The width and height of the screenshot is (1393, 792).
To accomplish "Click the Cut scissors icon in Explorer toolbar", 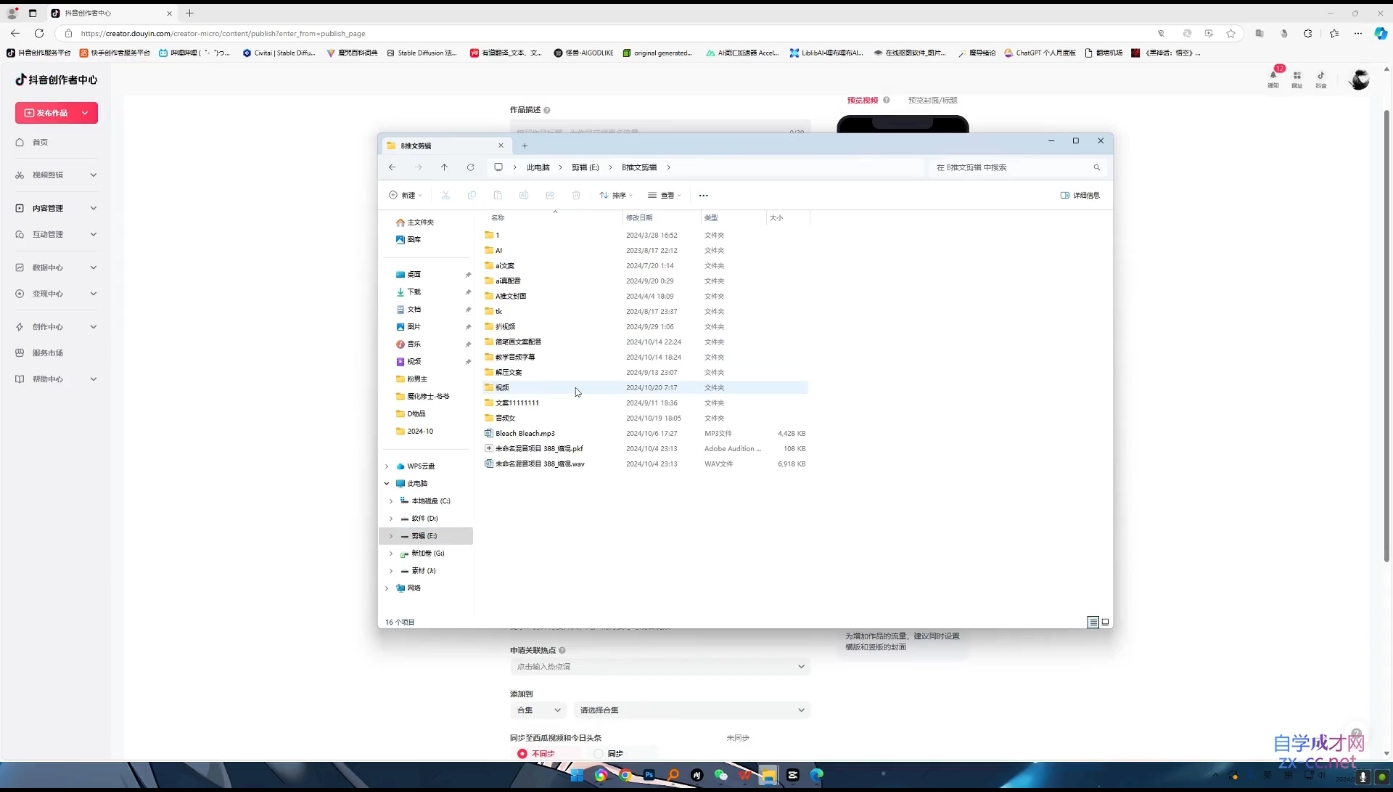I will click(445, 195).
